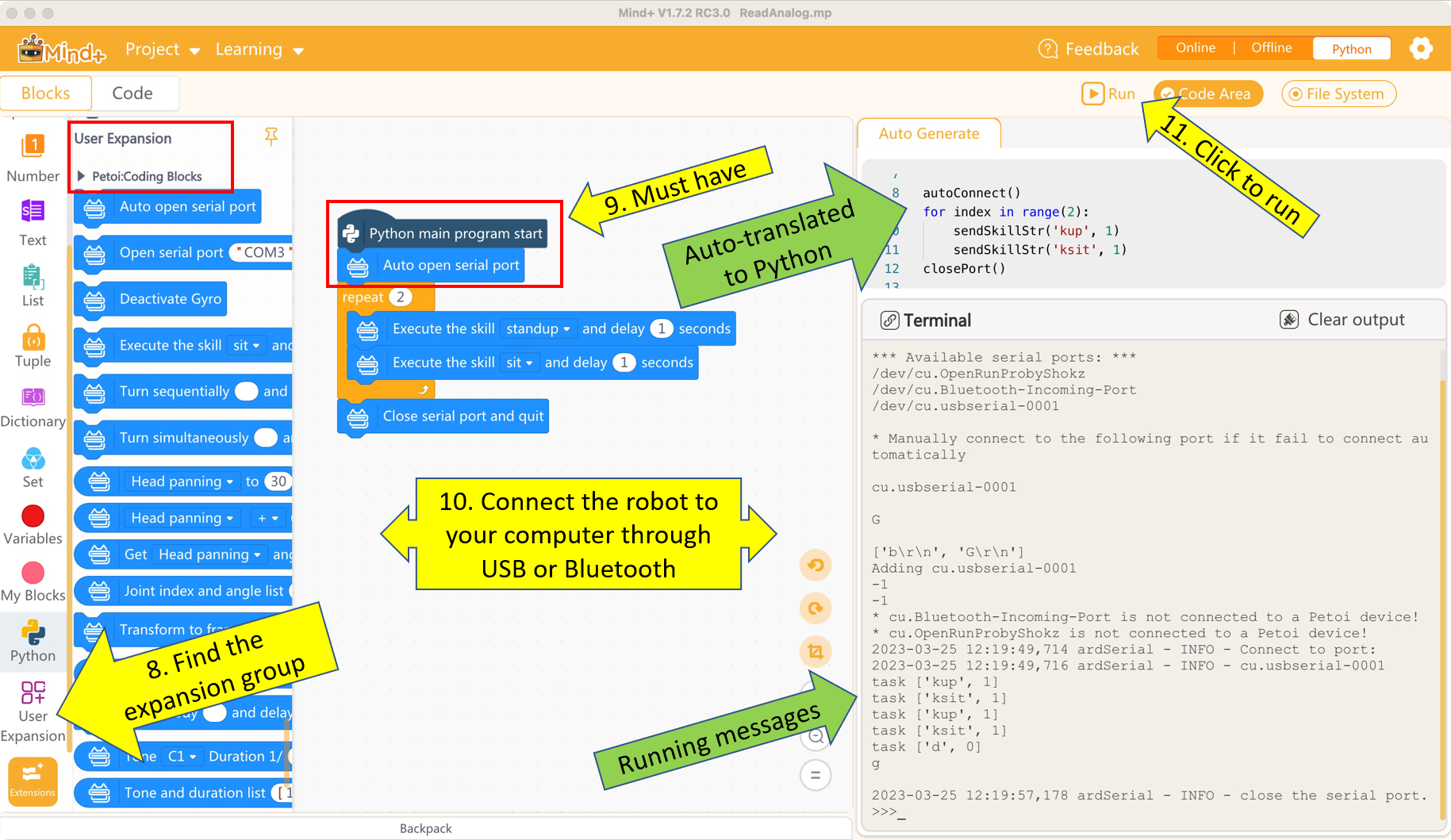The width and height of the screenshot is (1451, 840).
Task: Switch to Offline mode
Action: [x=1271, y=48]
